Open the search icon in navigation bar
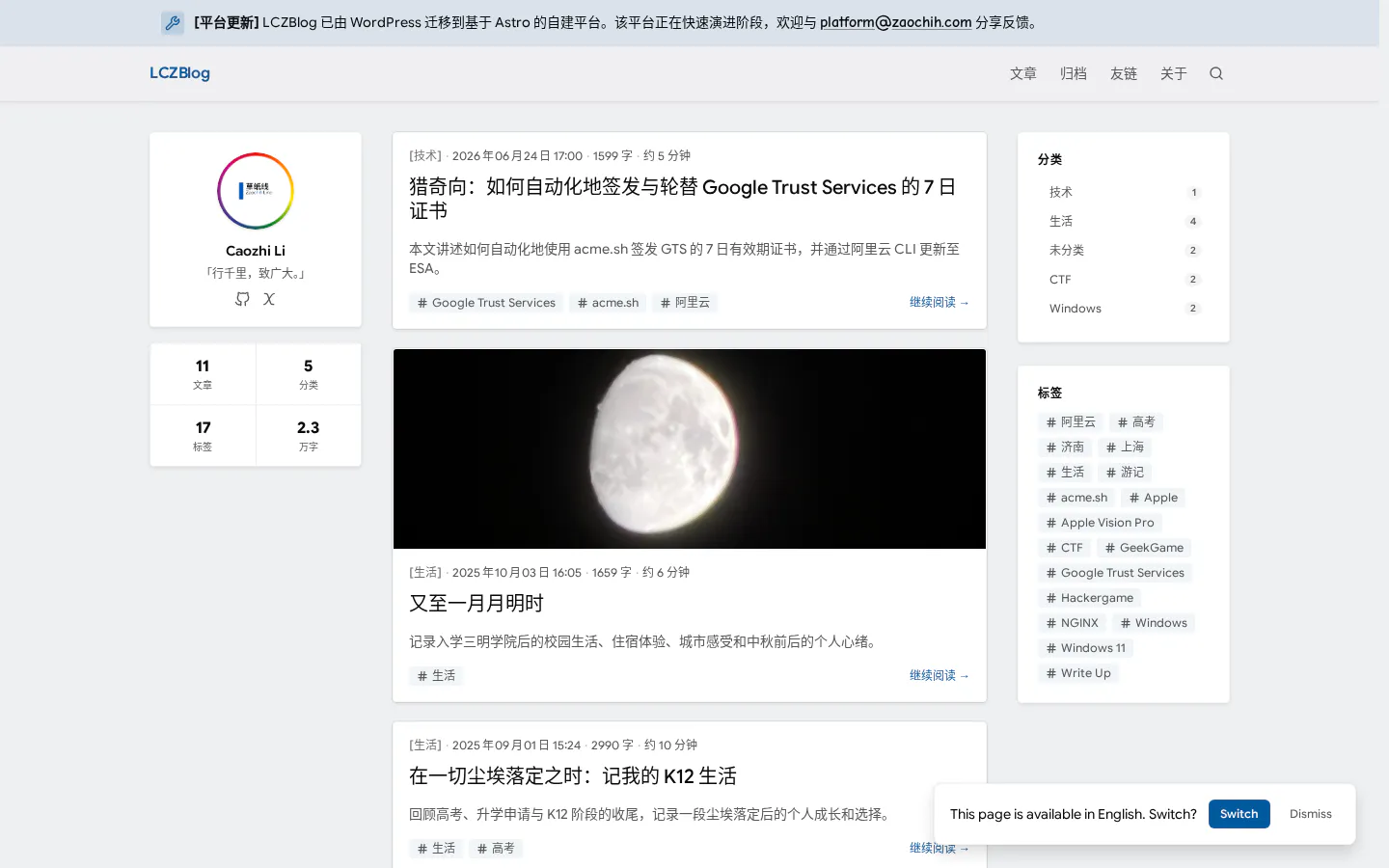Viewport: 1389px width, 868px height. 1216,73
